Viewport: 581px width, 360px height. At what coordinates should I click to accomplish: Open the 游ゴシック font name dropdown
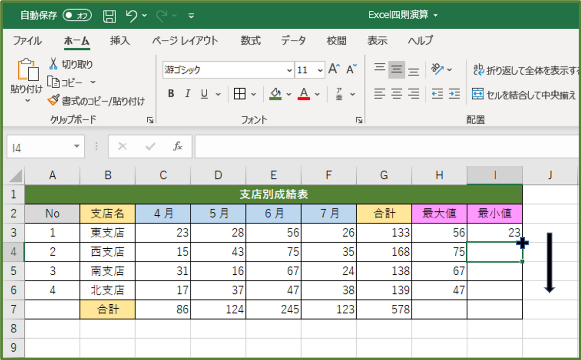[289, 70]
